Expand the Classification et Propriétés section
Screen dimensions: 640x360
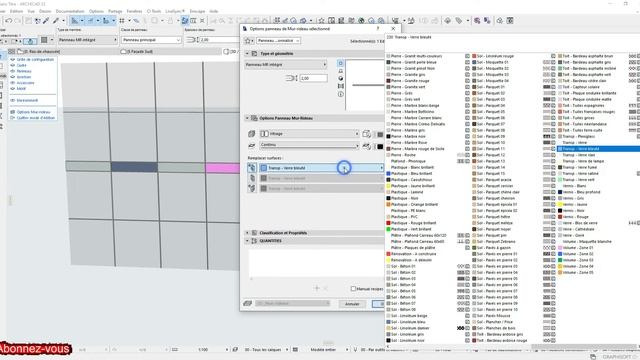[x=247, y=233]
